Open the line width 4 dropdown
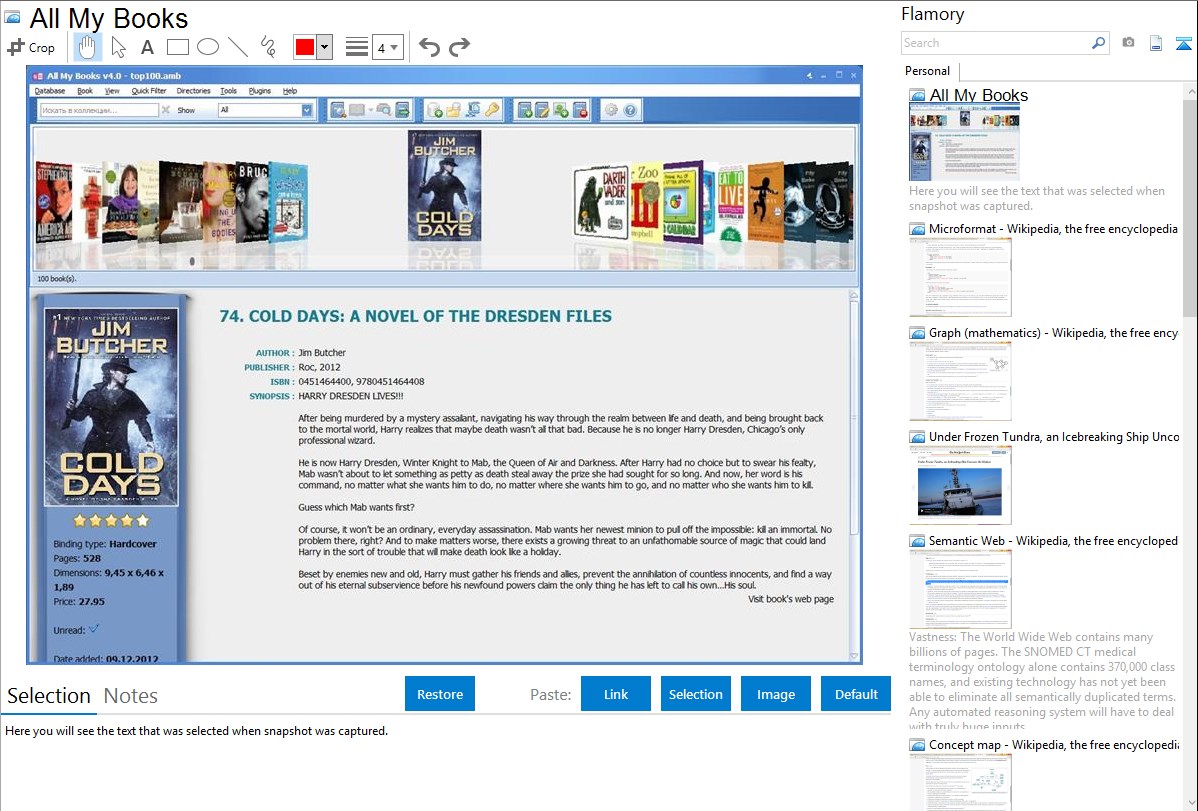The width and height of the screenshot is (1198, 811). (x=388, y=48)
